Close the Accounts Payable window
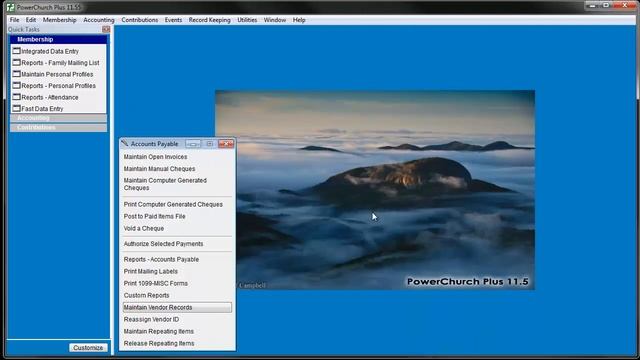Image resolution: width=640 pixels, height=360 pixels. pyautogui.click(x=226, y=144)
